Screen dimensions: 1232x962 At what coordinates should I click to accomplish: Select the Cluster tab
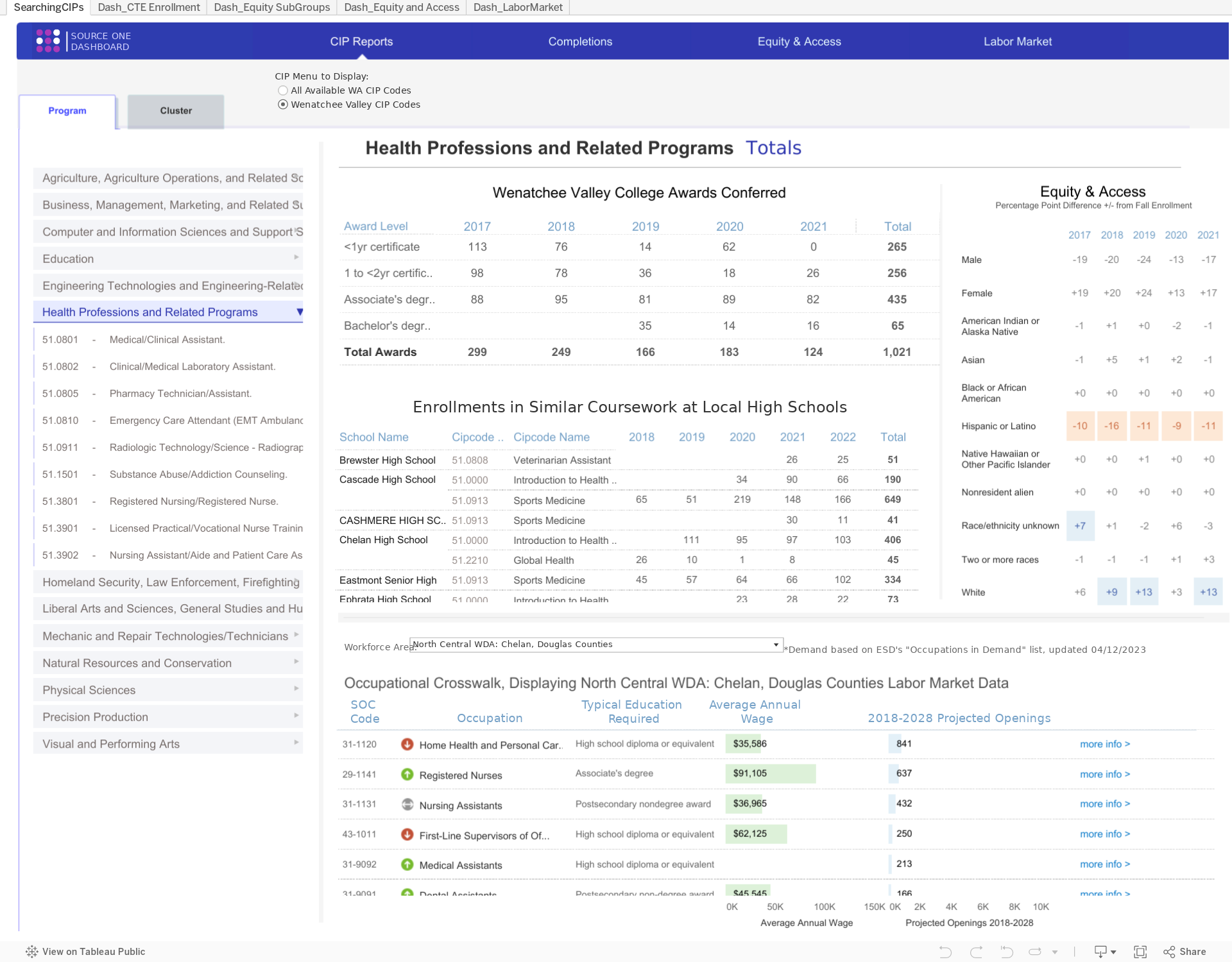(176, 111)
